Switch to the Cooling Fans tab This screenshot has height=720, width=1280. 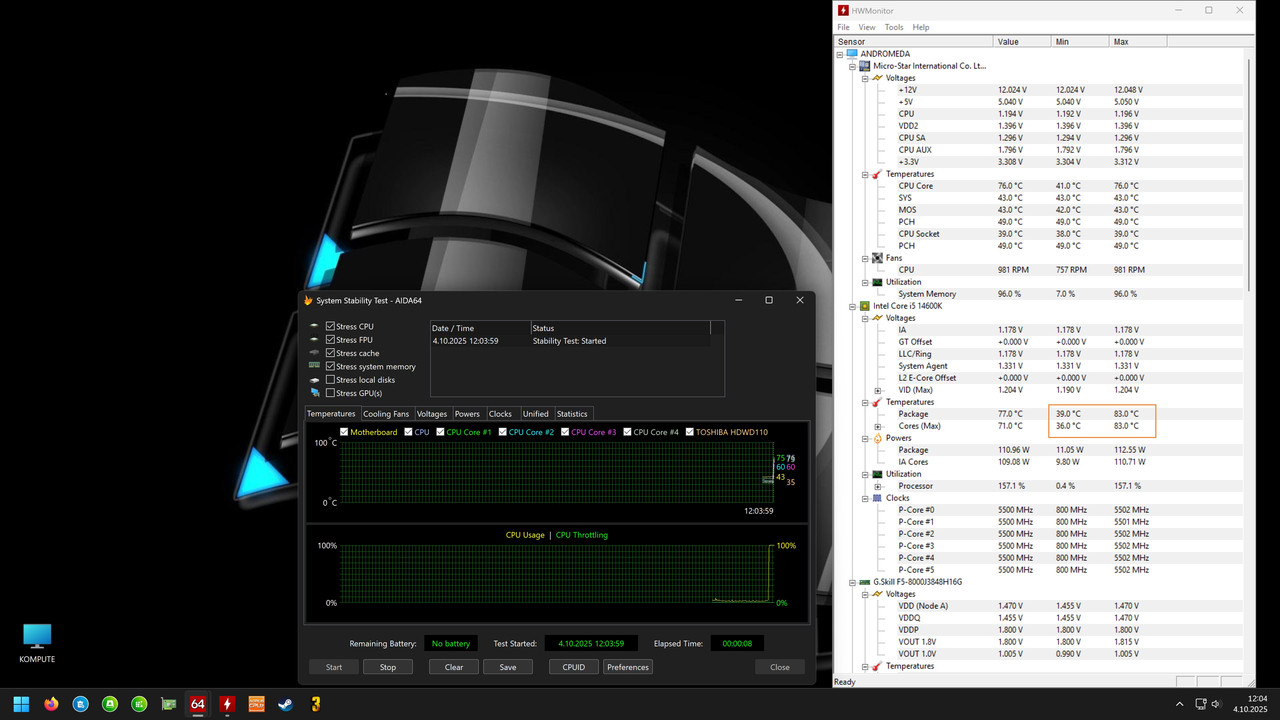[x=386, y=413]
